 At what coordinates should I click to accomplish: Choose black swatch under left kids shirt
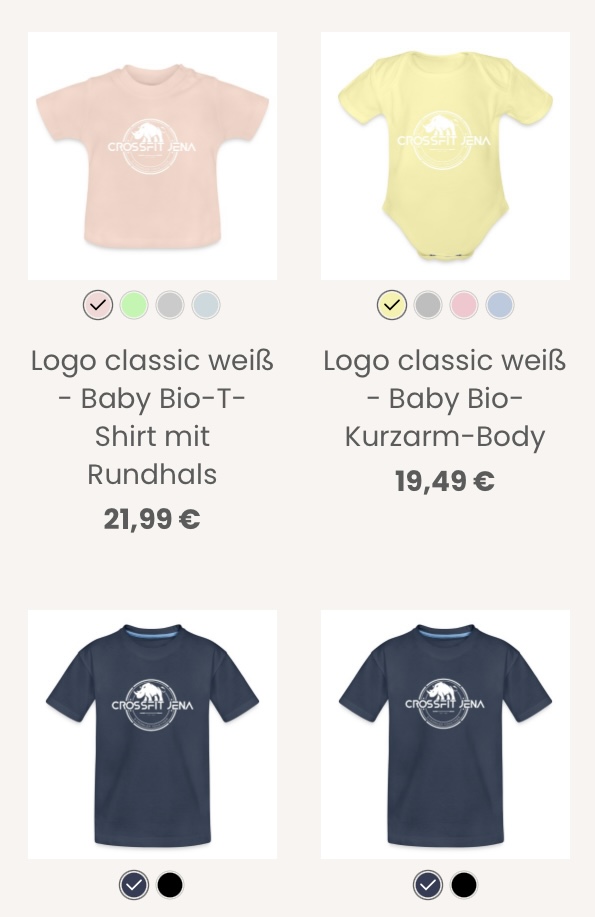point(170,885)
